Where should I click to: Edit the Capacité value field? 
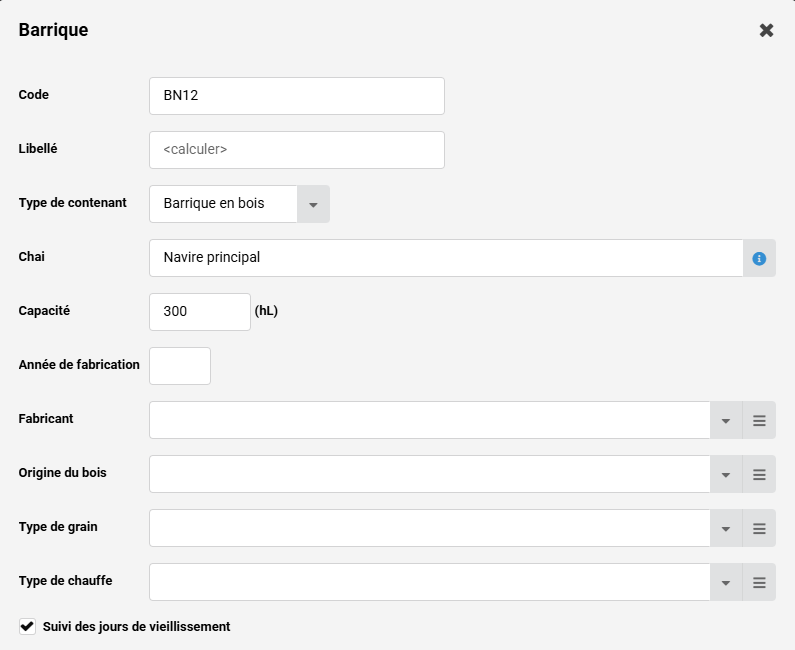(x=199, y=312)
